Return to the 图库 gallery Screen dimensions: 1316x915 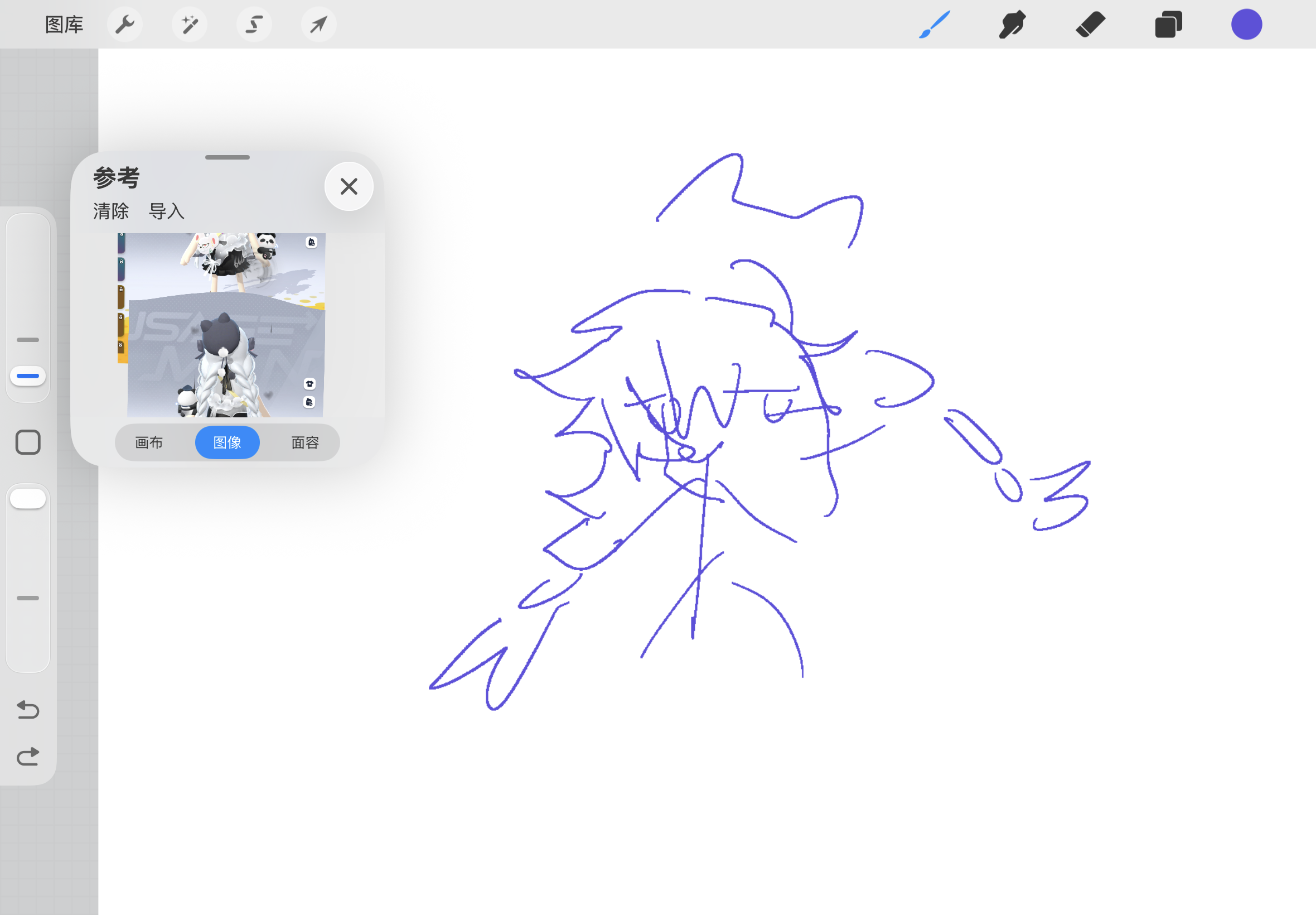[x=64, y=25]
